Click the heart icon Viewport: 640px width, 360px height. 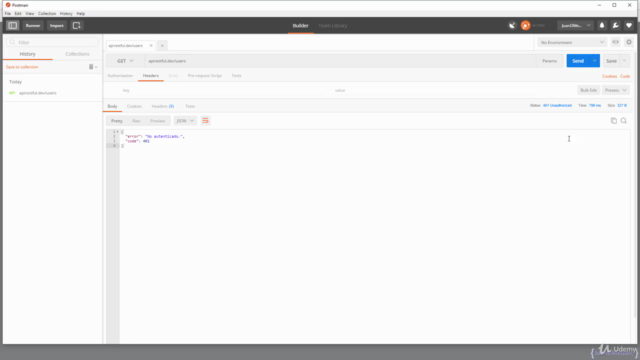(x=629, y=25)
